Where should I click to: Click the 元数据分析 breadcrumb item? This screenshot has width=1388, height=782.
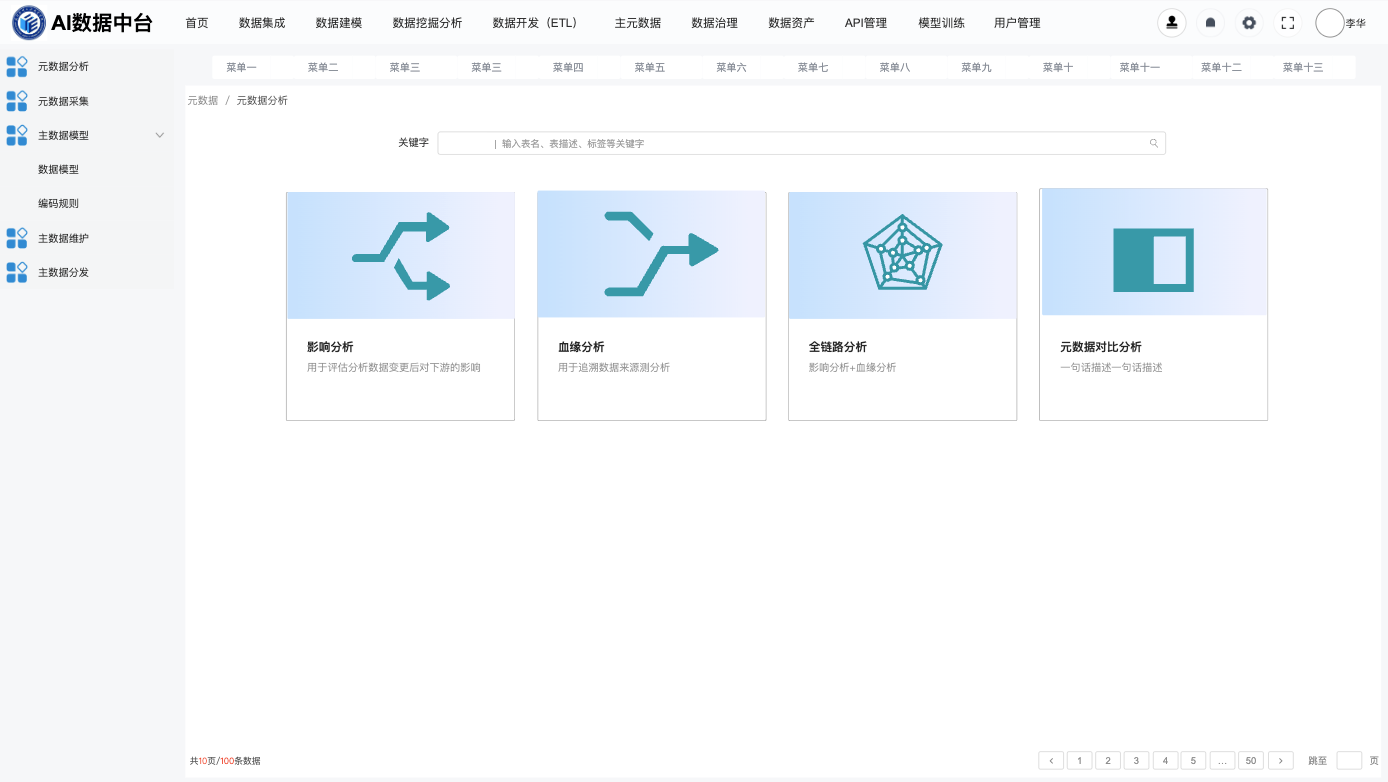pyautogui.click(x=262, y=101)
